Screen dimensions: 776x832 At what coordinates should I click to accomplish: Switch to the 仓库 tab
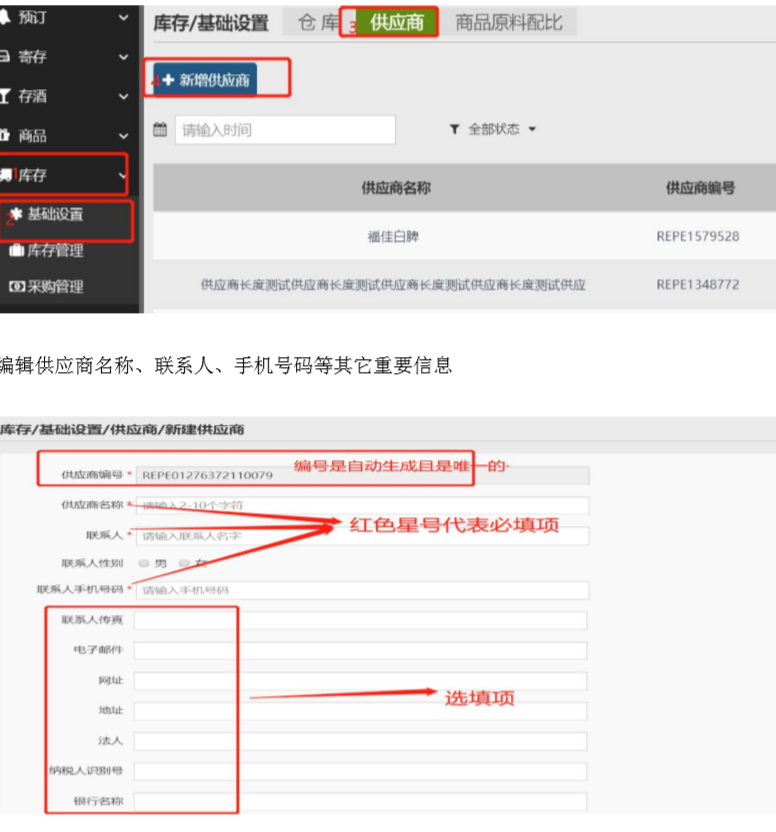click(x=317, y=22)
